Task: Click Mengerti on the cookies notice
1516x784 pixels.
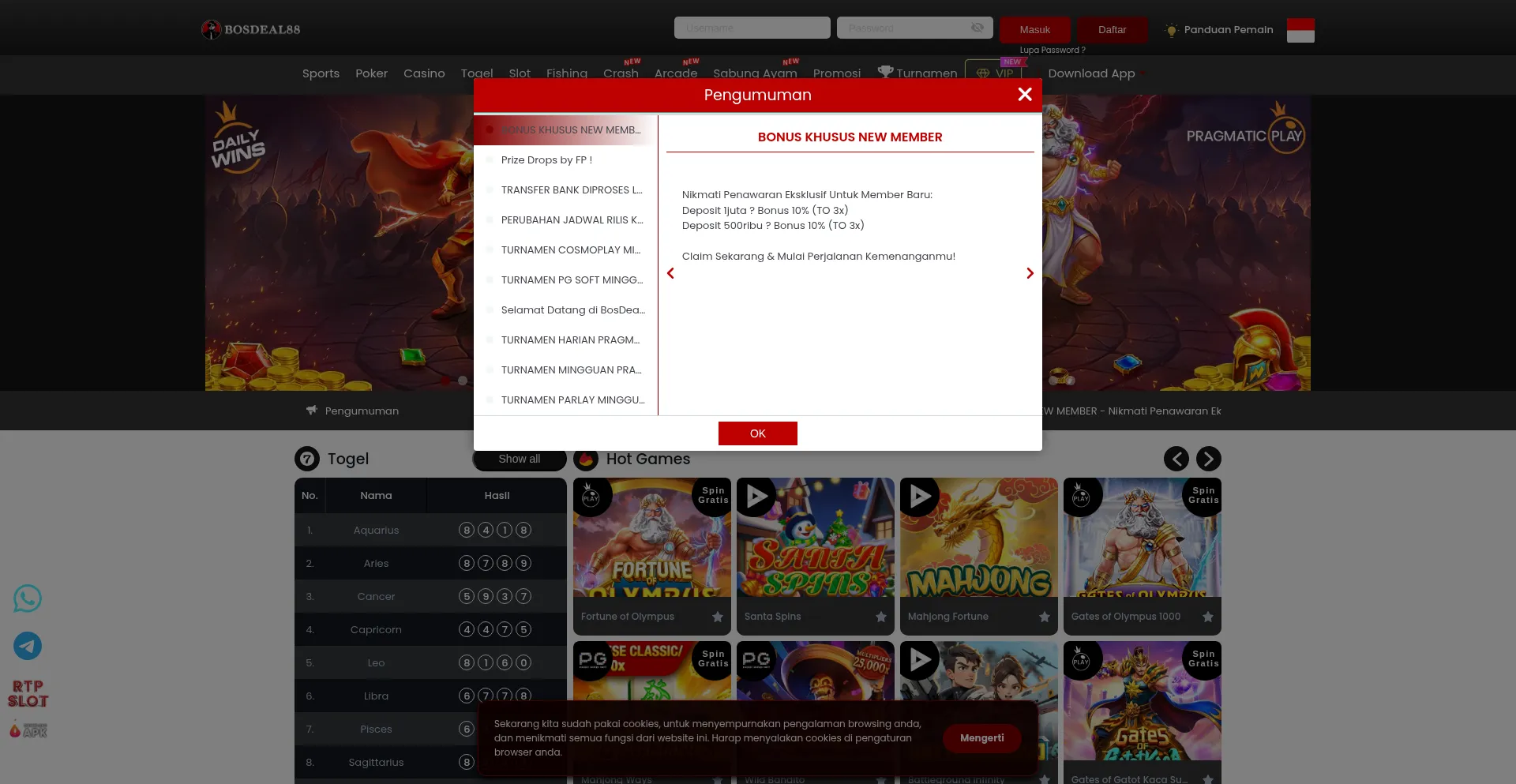Action: 981,738
